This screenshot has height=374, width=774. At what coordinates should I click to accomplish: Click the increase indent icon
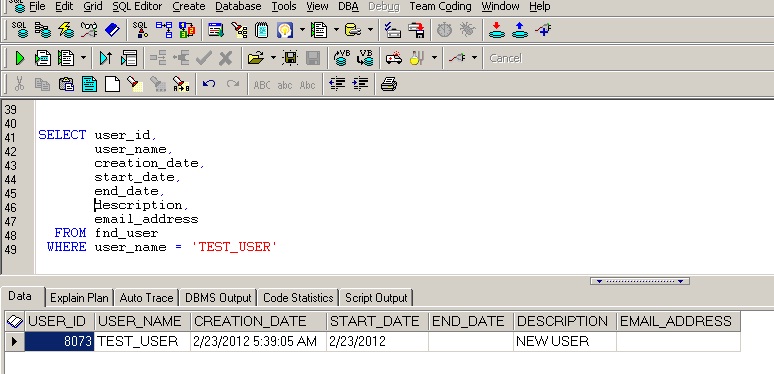(x=360, y=84)
